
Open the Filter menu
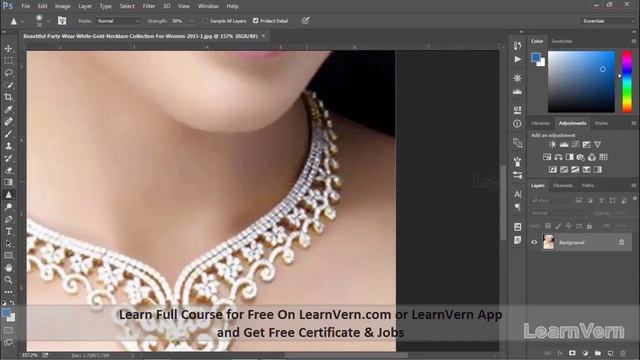click(x=149, y=6)
